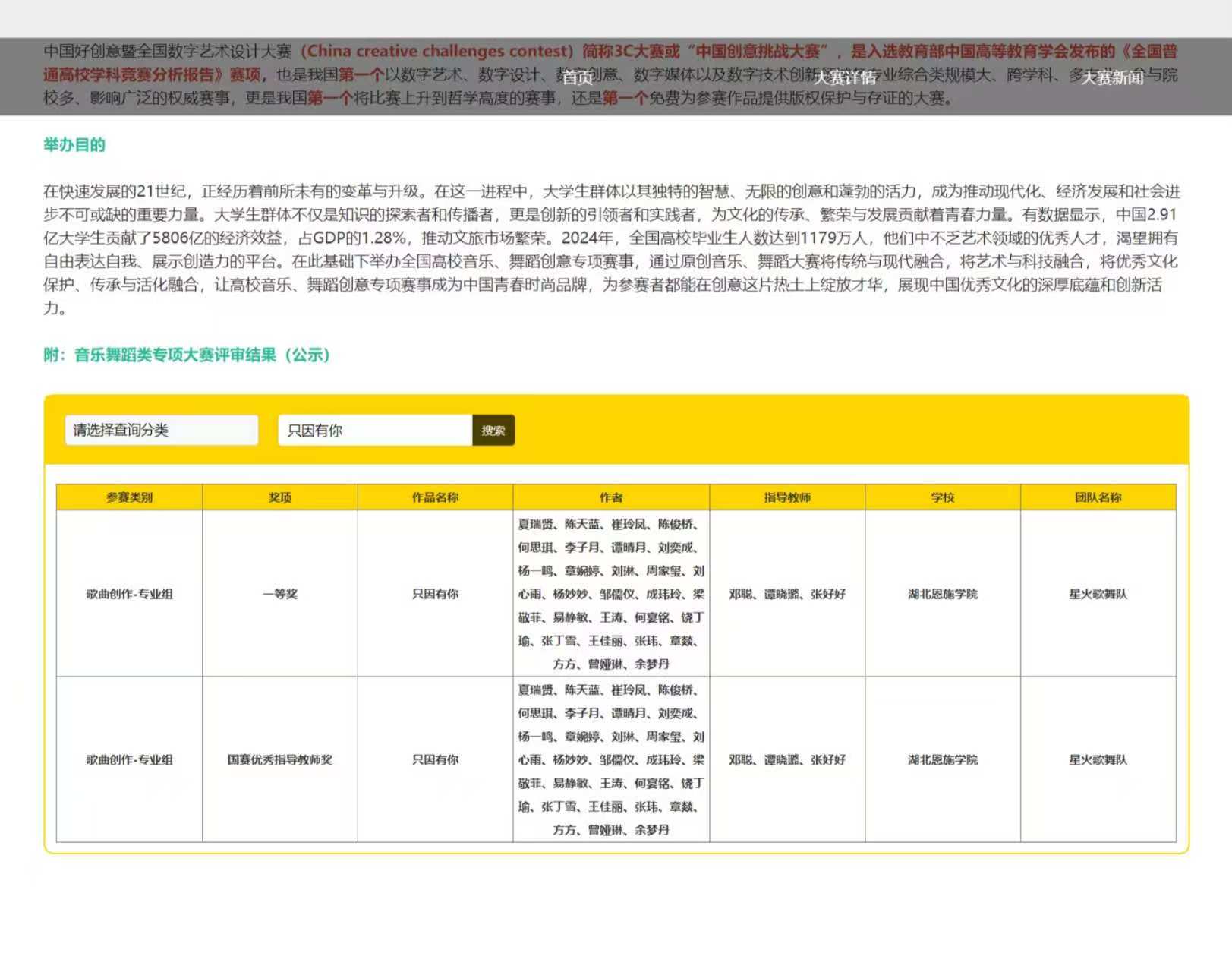Viewport: 1232px width, 972px height.
Task: Select the 学校 column header
Action: [x=943, y=497]
